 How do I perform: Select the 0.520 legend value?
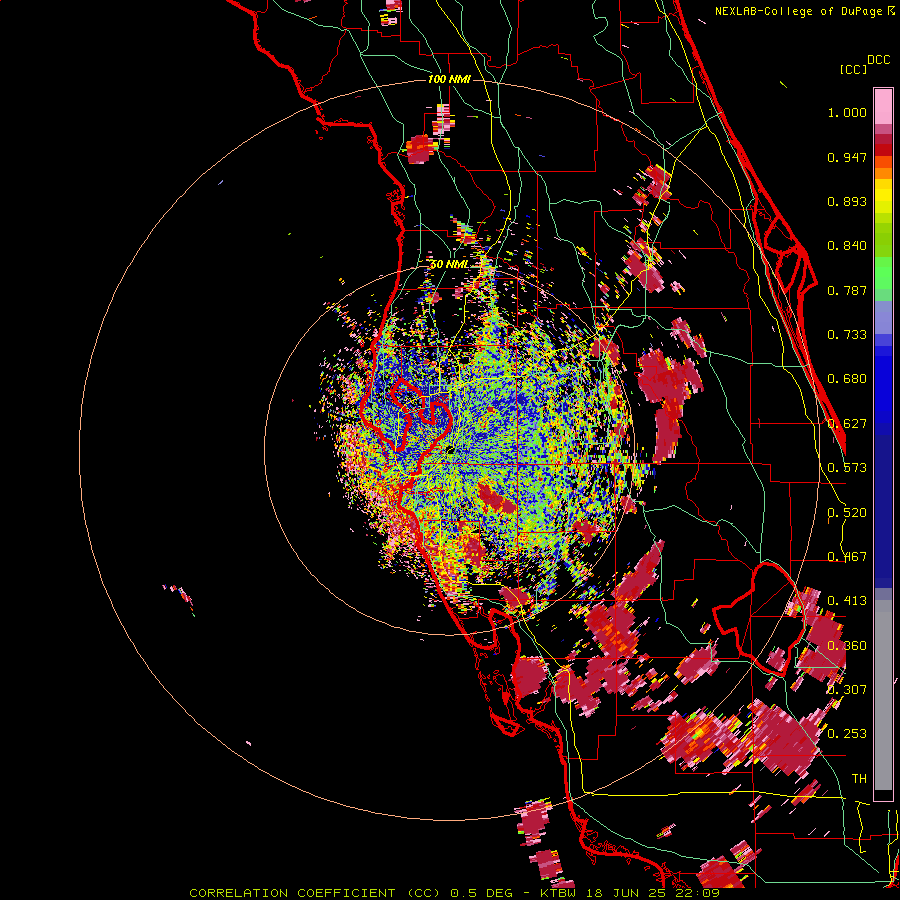(847, 513)
